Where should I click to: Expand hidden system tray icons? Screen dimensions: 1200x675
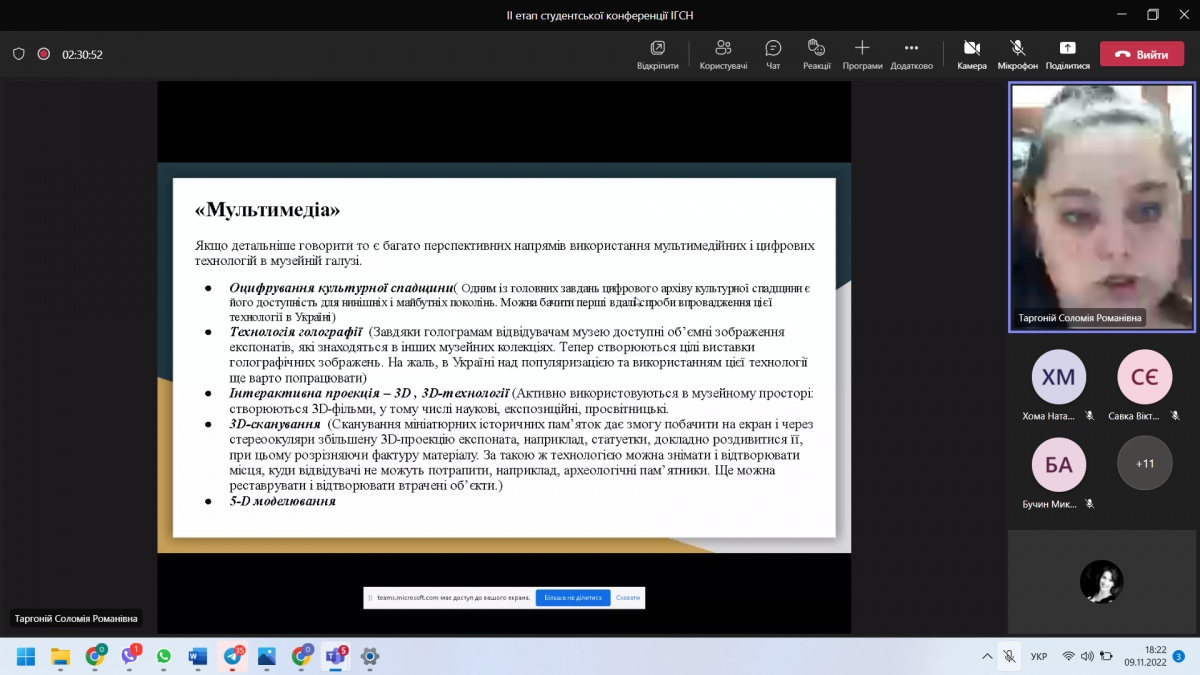[986, 657]
